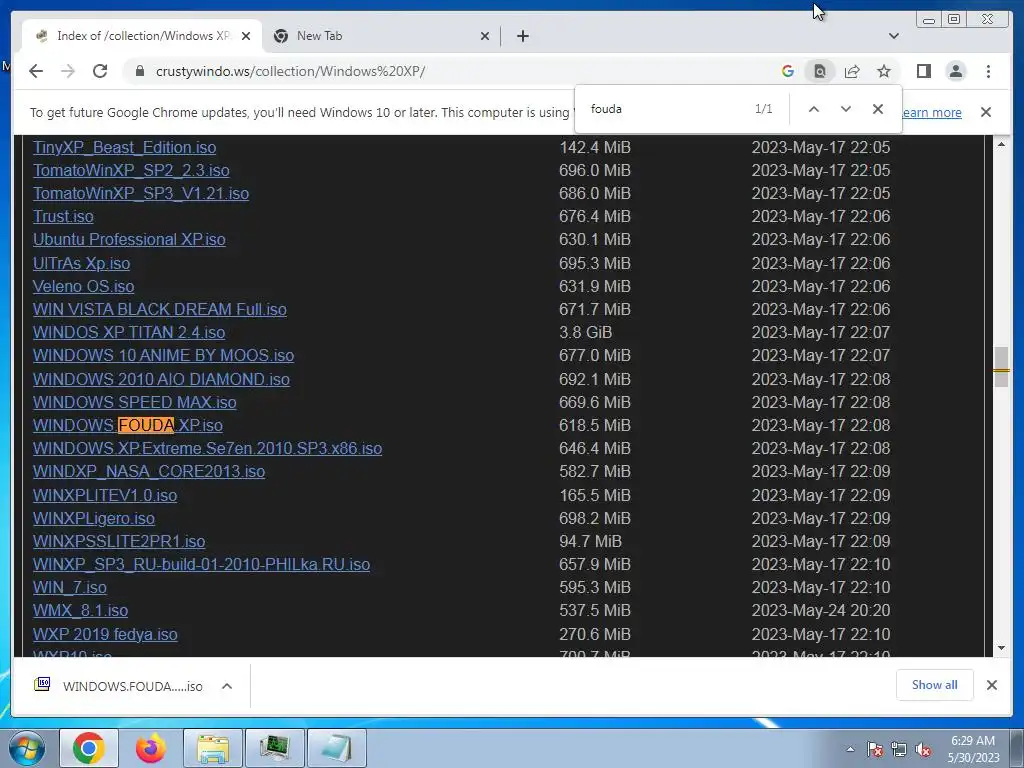This screenshot has height=768, width=1024.
Task: Click the find bar text field
Action: point(666,109)
